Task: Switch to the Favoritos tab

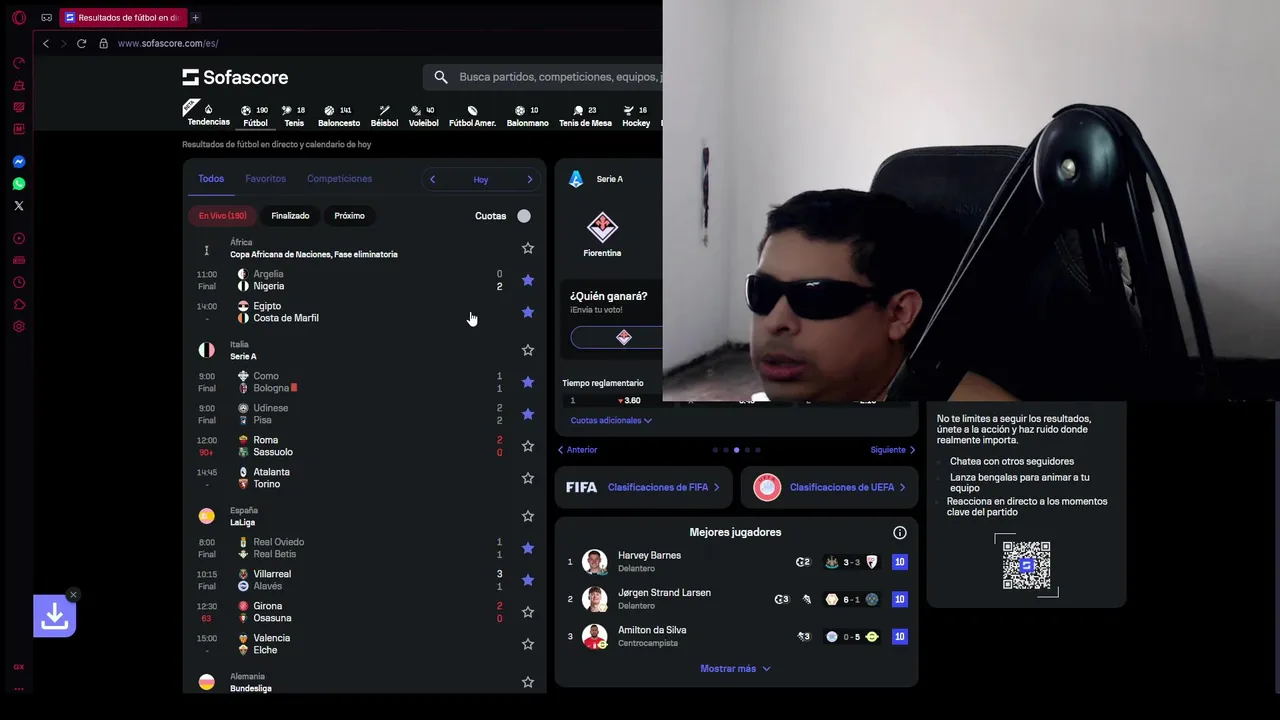Action: click(265, 179)
